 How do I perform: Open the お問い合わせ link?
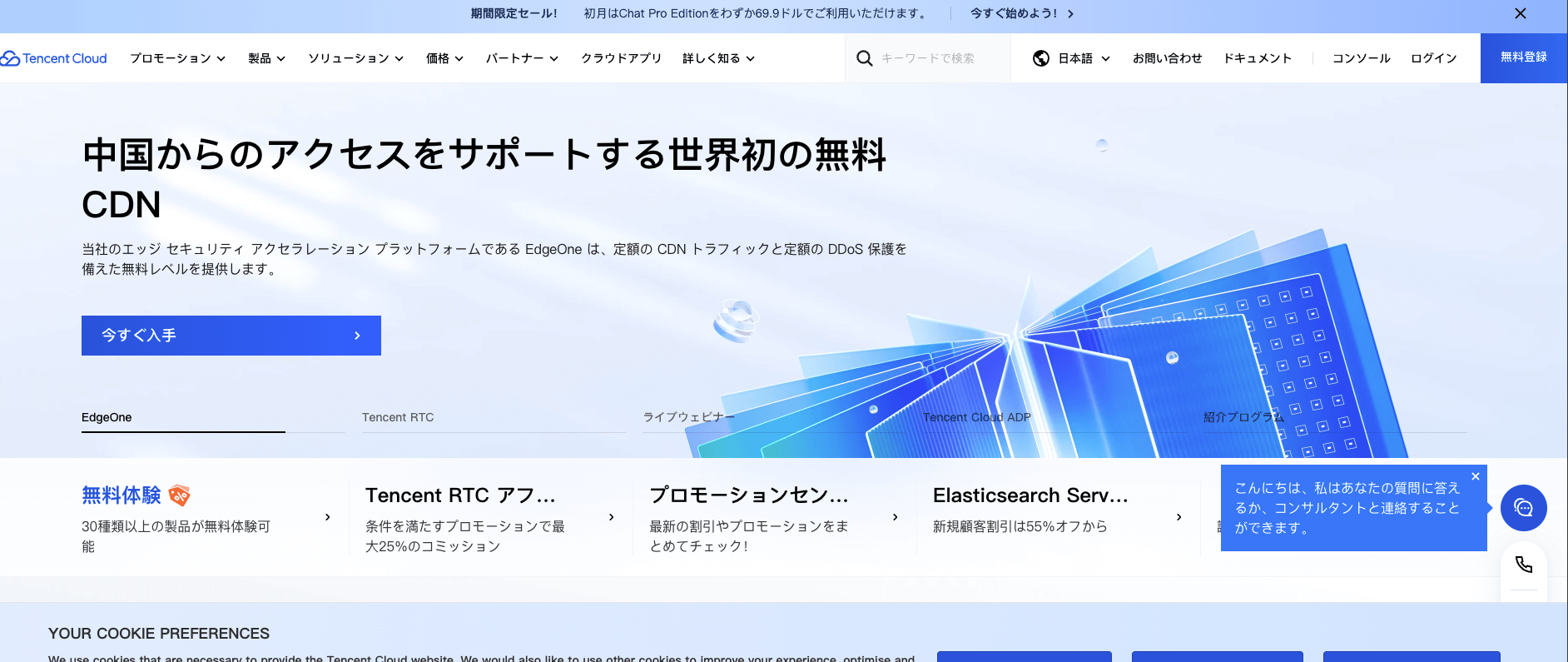point(1168,58)
